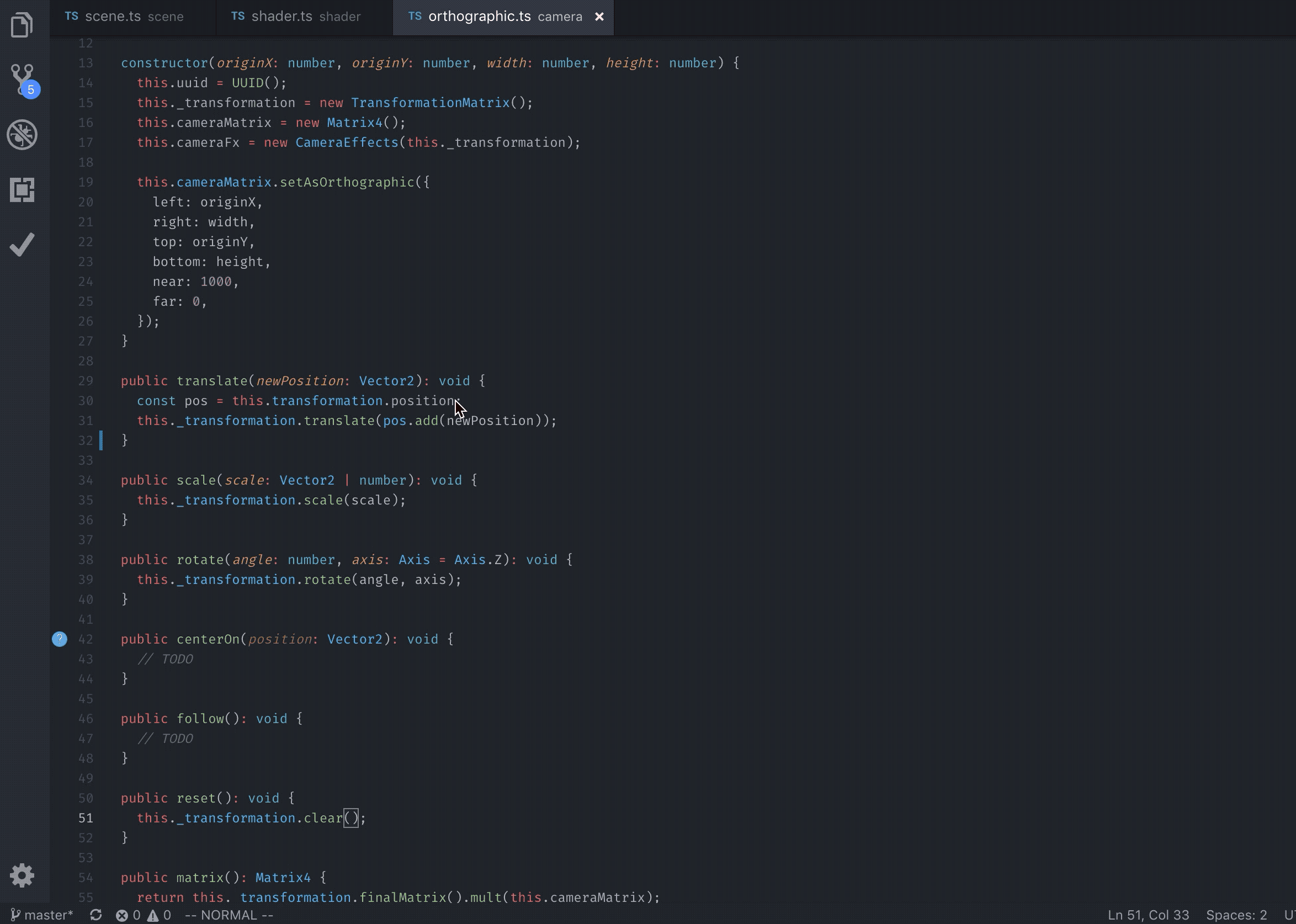The height and width of the screenshot is (924, 1296).
Task: Open the Spaces: 2 indentation setting
Action: point(1236,915)
